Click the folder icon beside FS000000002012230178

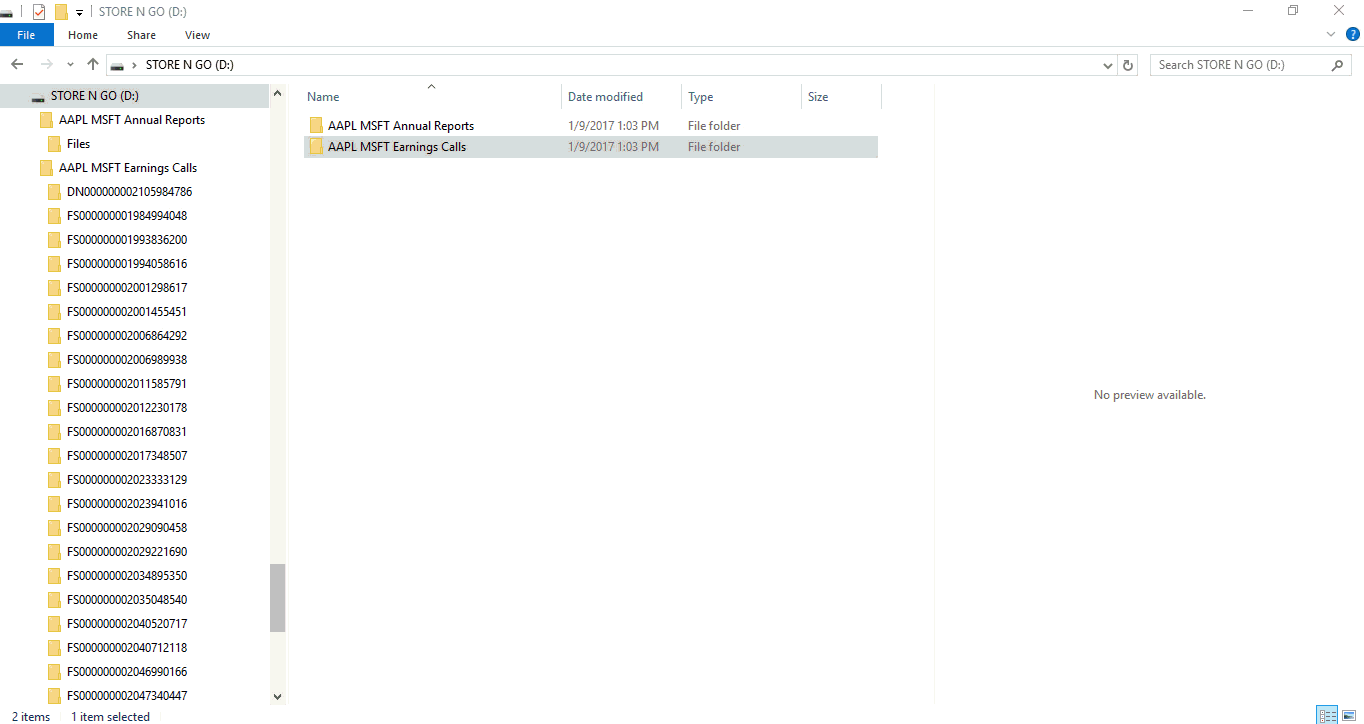pos(54,408)
